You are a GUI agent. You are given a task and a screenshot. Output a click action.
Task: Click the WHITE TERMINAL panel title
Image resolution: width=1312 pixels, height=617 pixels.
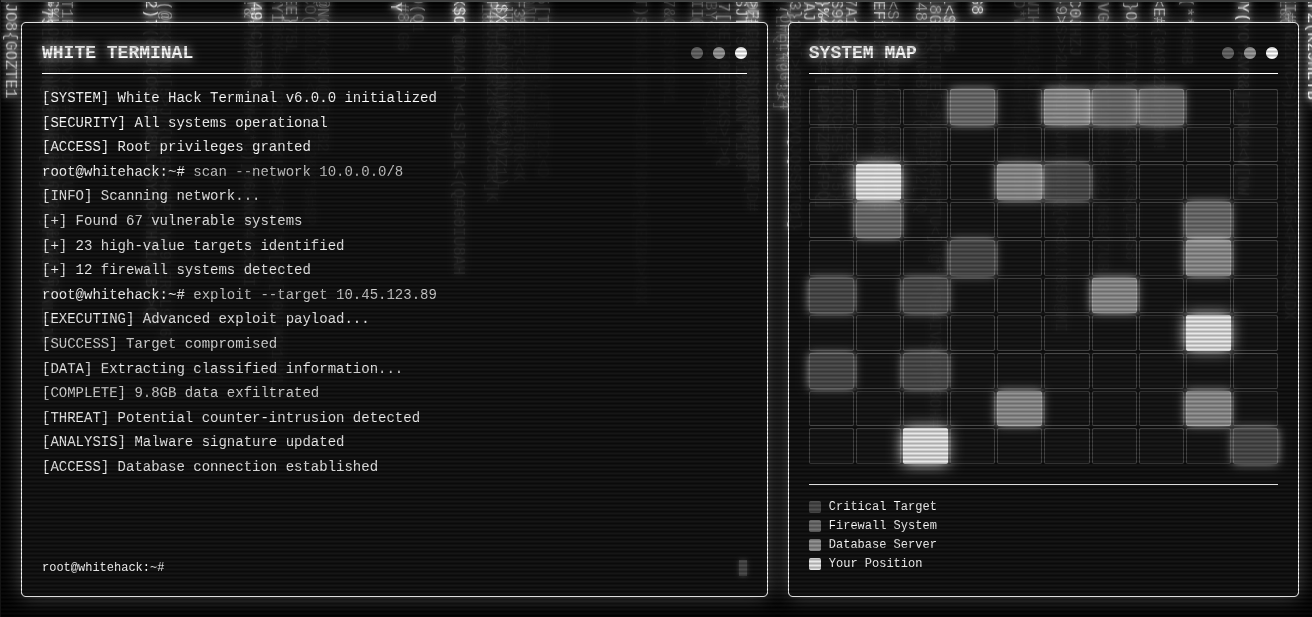118,53
